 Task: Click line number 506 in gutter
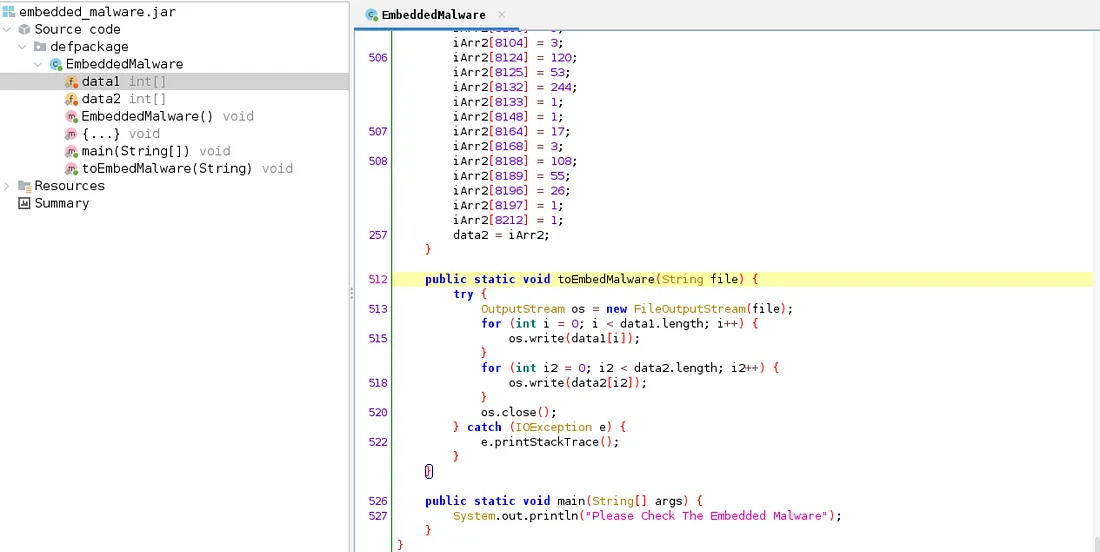(377, 58)
